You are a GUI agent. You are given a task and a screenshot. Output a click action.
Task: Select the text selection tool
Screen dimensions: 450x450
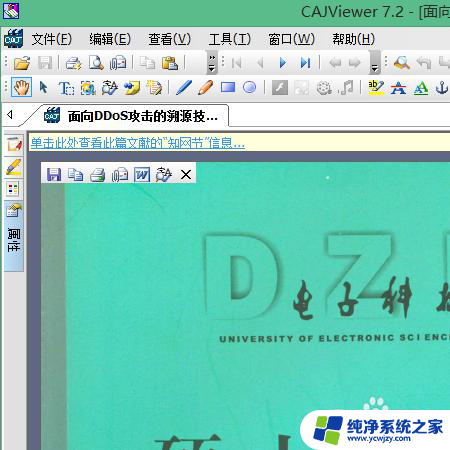(x=66, y=88)
